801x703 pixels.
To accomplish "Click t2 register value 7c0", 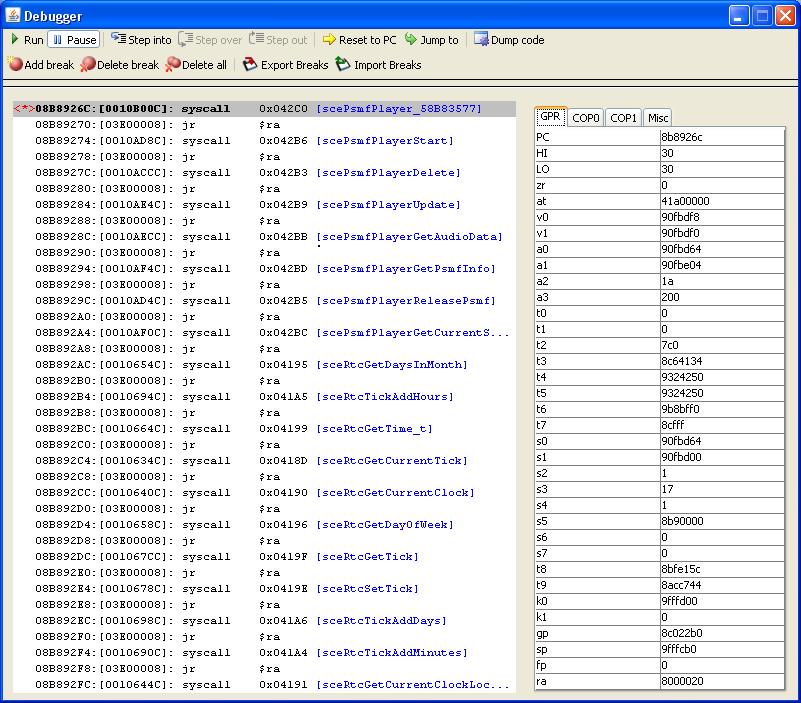I will pyautogui.click(x=722, y=345).
